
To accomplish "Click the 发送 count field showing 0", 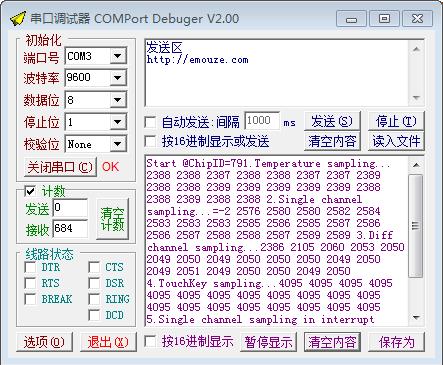I will click(x=70, y=208).
